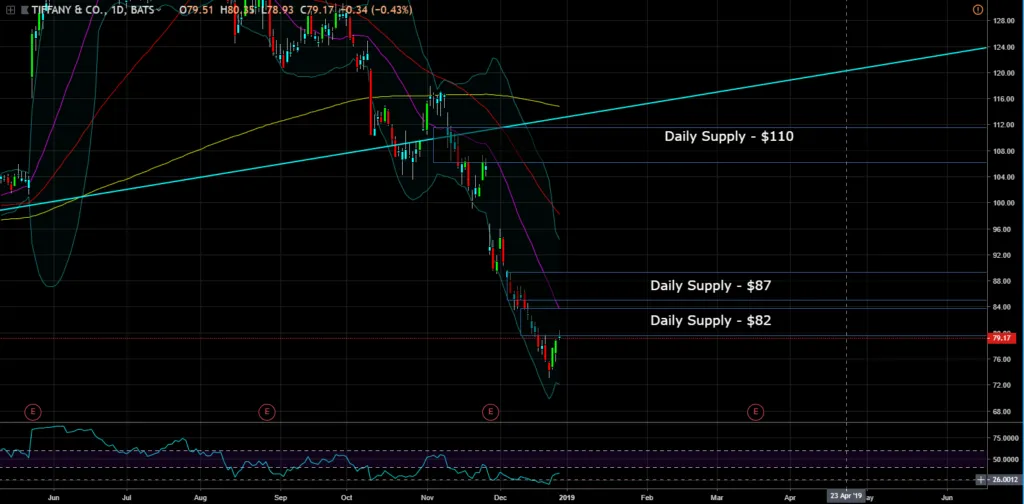Screen dimensions: 1024x504
Task: Click the orange alert warning icon
Action: [977, 9]
